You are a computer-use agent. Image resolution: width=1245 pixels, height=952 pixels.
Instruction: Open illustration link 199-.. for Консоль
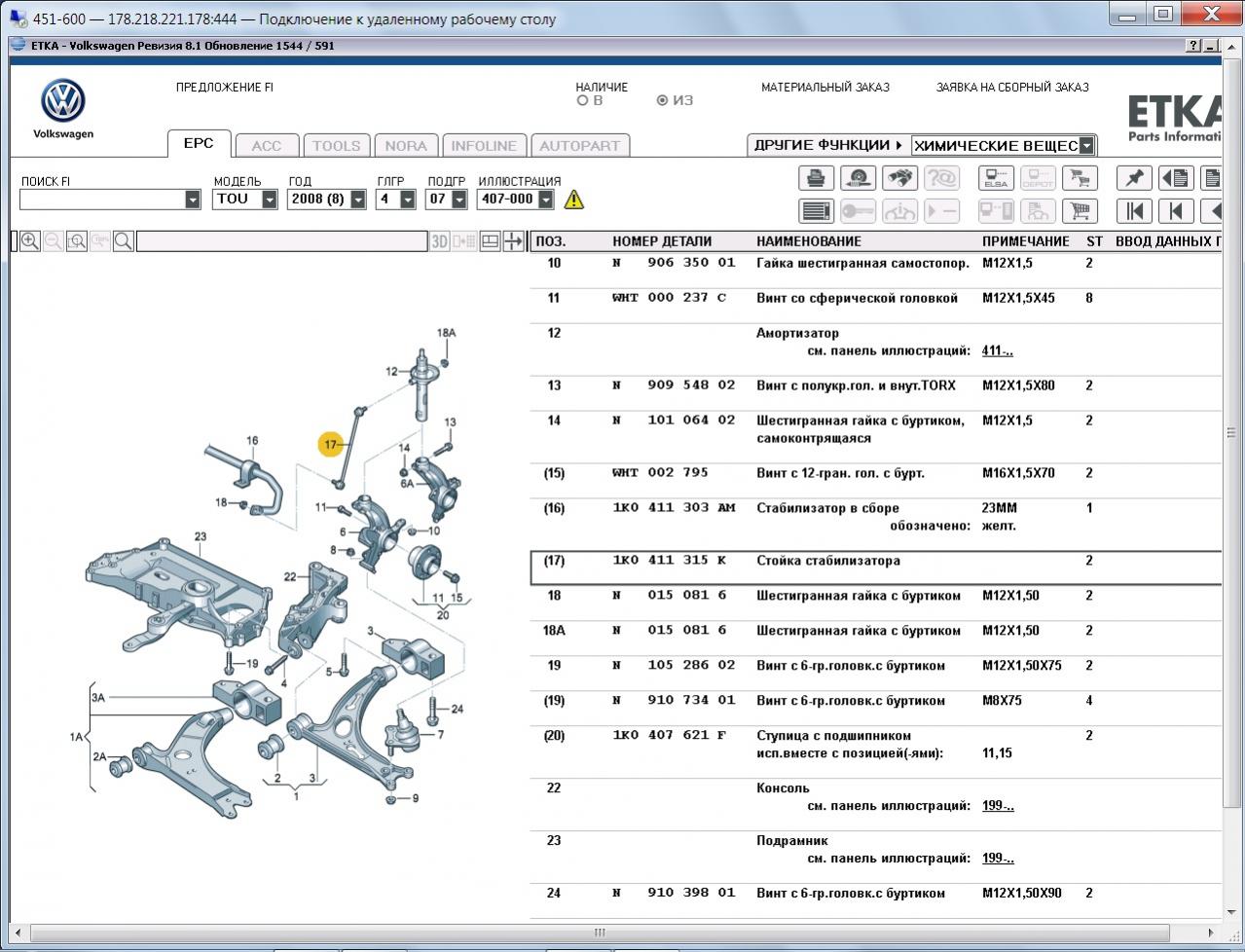point(998,806)
